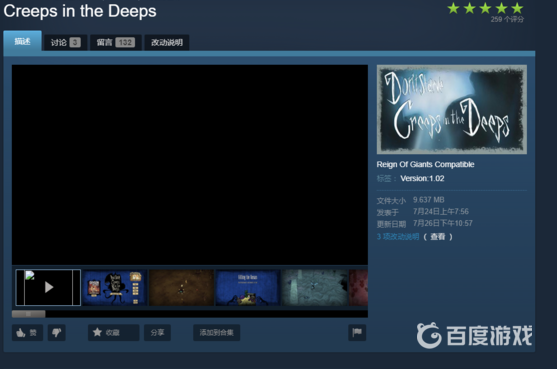
Task: Open the 改动说明 change notes tab
Action: click(x=167, y=43)
